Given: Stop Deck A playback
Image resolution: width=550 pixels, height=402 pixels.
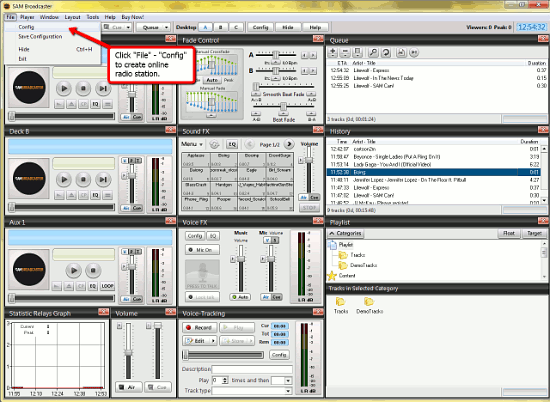Looking at the screenshot, I should (83, 88).
